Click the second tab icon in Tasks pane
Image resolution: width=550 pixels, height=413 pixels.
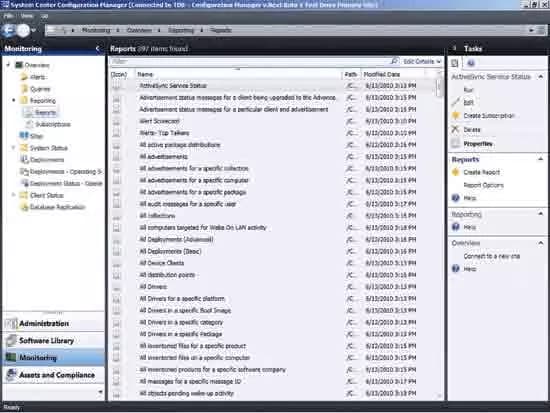tap(471, 63)
